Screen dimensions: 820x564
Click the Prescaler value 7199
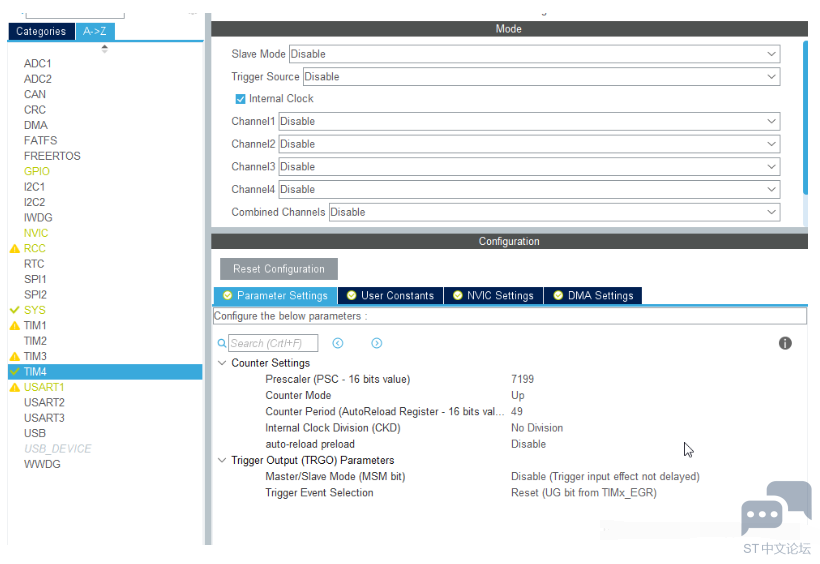coord(522,379)
